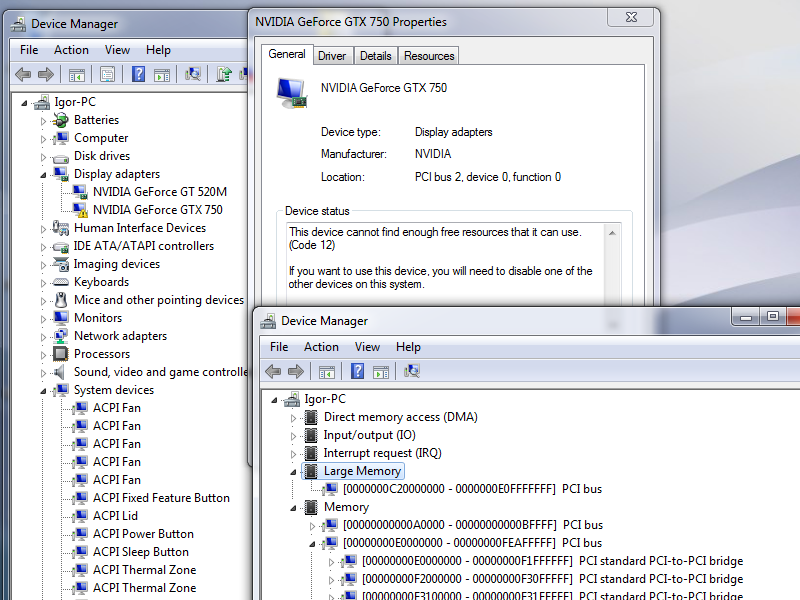
Task: Click scroll-up arrow in Device status box
Action: [612, 233]
